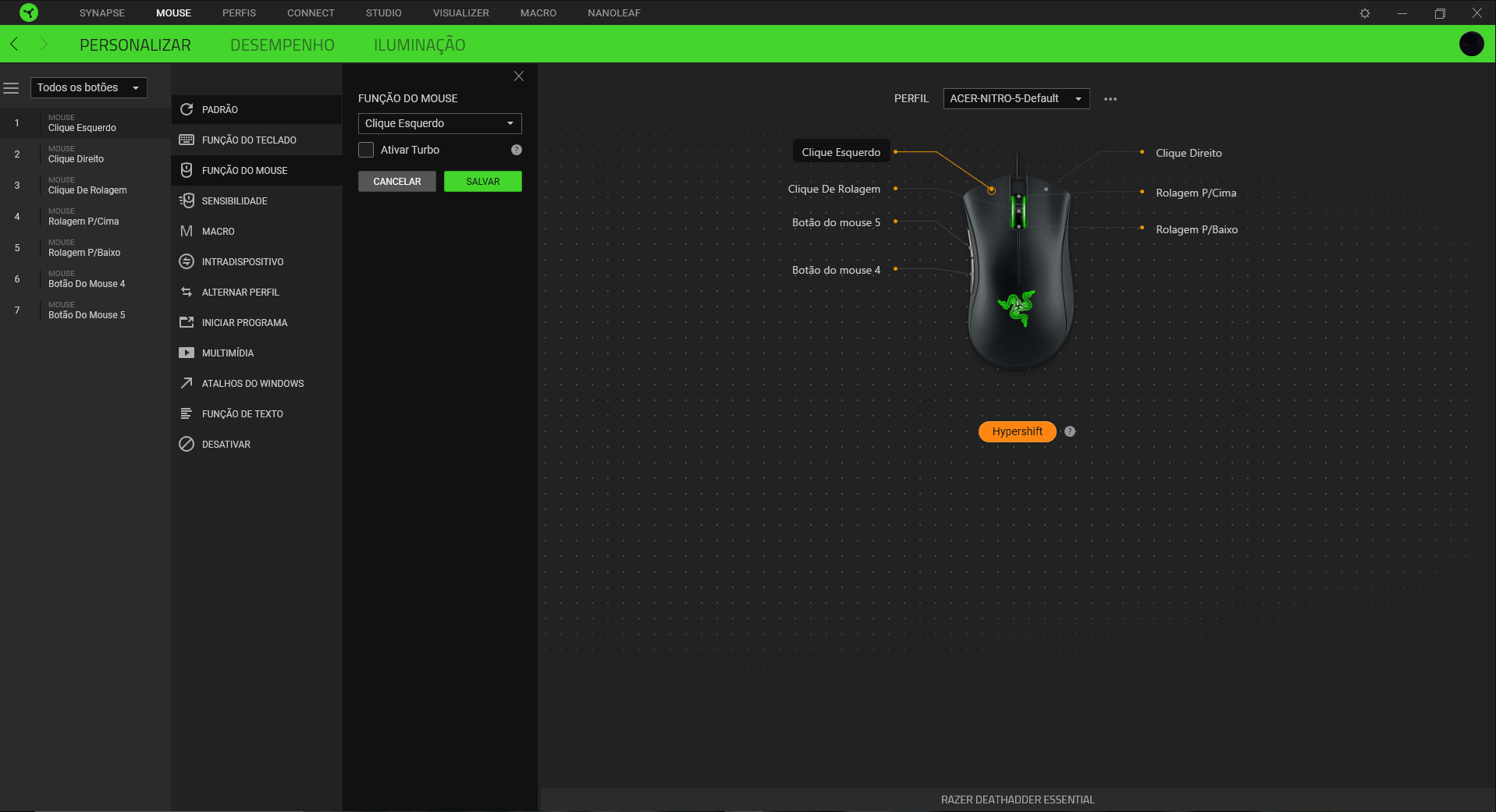Click the Atalhos do Windows arrow icon

[187, 383]
